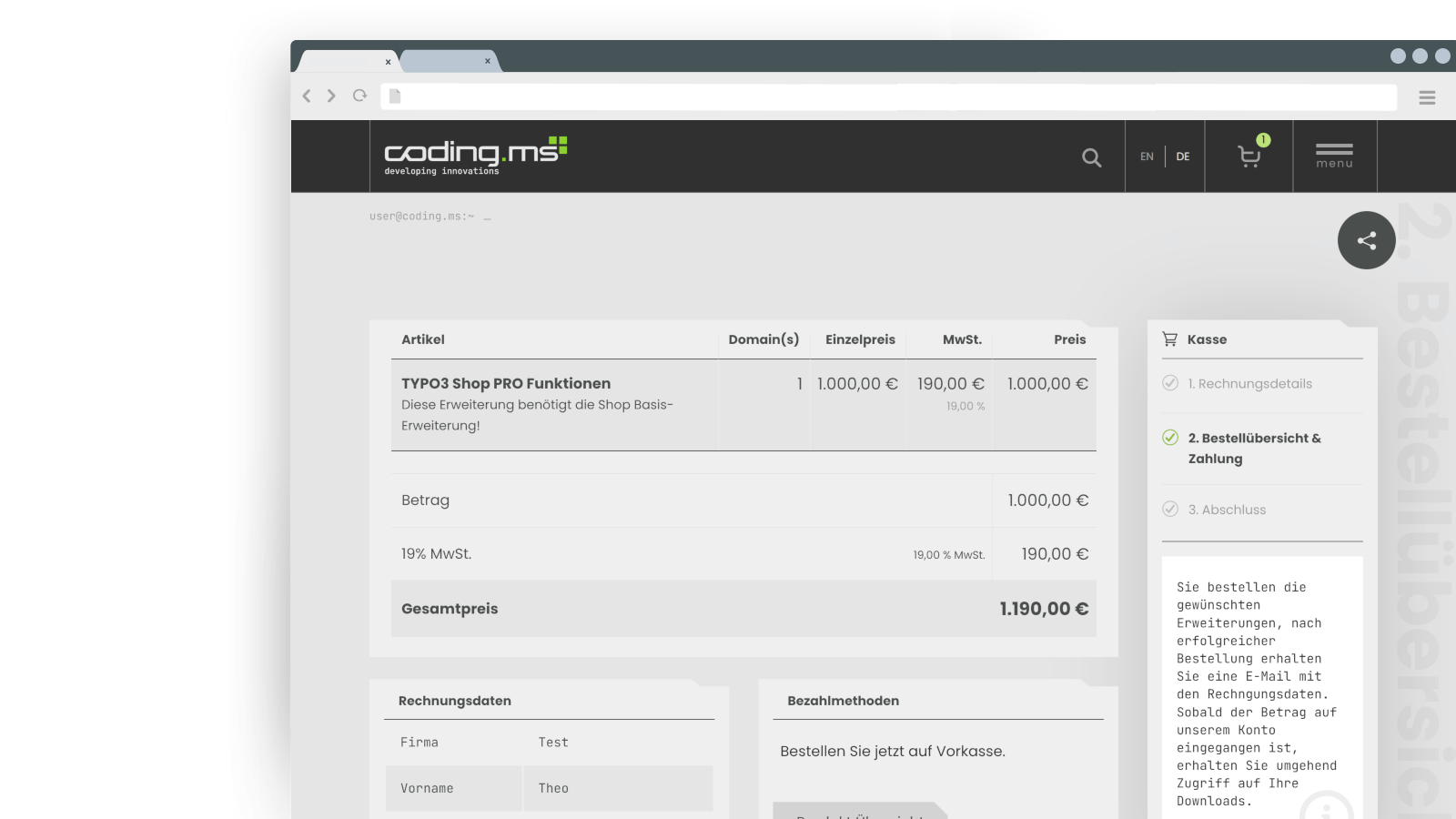
Task: Click check icon beside Rechnungsdetails
Action: tap(1170, 383)
